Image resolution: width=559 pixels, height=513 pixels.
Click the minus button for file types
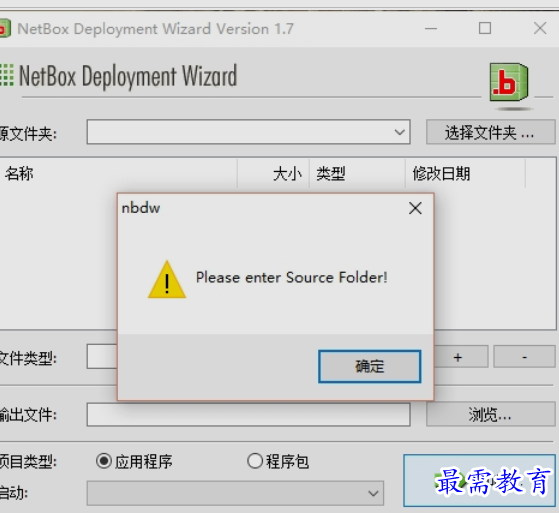(x=524, y=356)
